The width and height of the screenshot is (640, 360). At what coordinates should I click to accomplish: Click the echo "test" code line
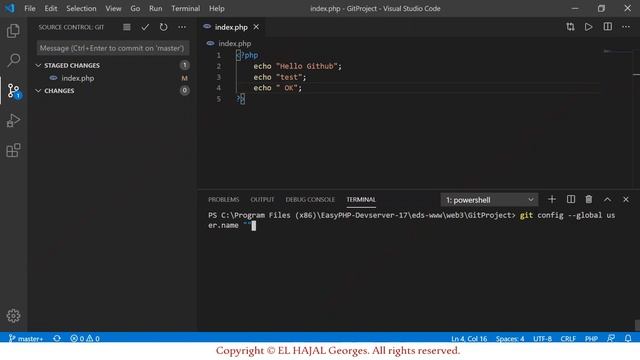tap(280, 77)
